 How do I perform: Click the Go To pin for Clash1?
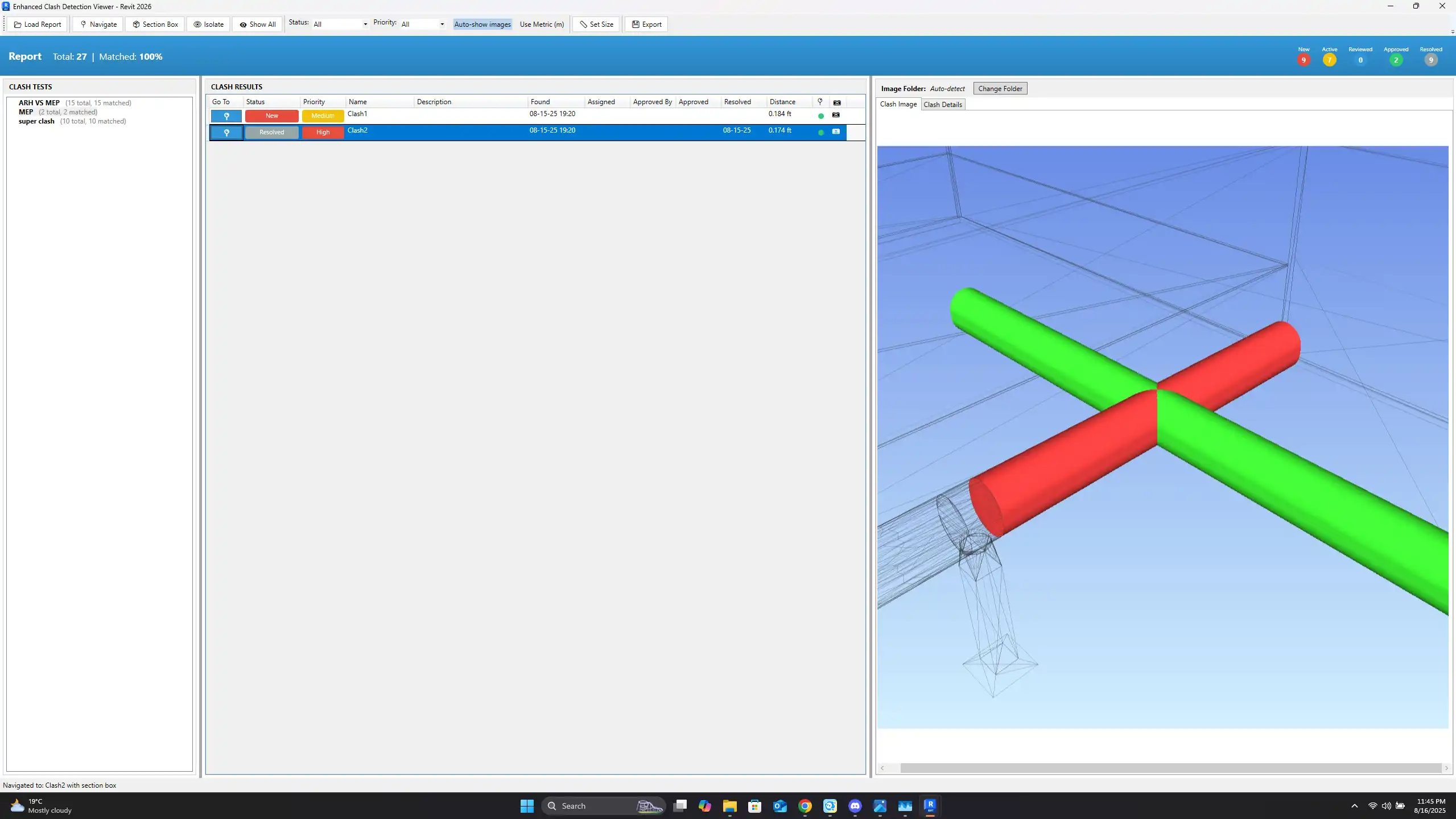tap(226, 116)
